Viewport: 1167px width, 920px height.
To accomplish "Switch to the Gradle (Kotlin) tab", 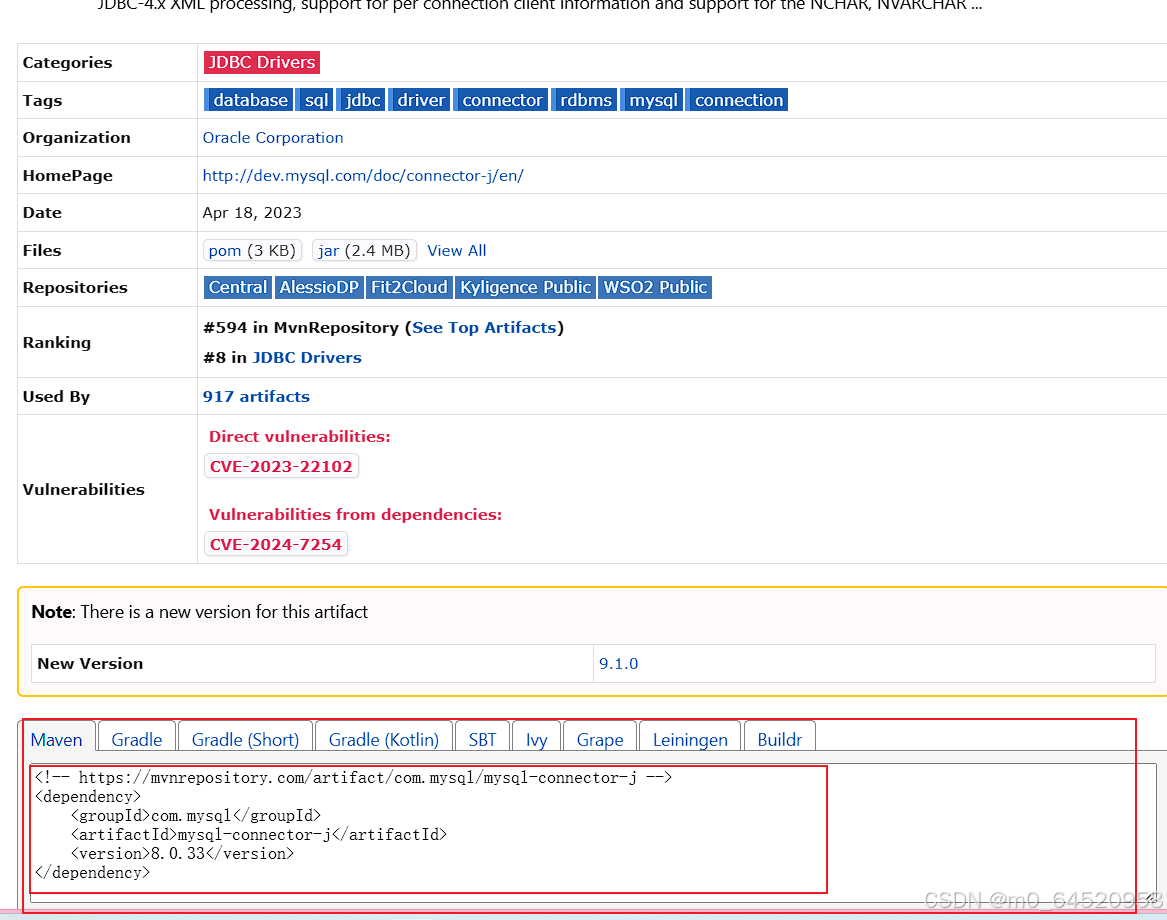I will pyautogui.click(x=384, y=740).
